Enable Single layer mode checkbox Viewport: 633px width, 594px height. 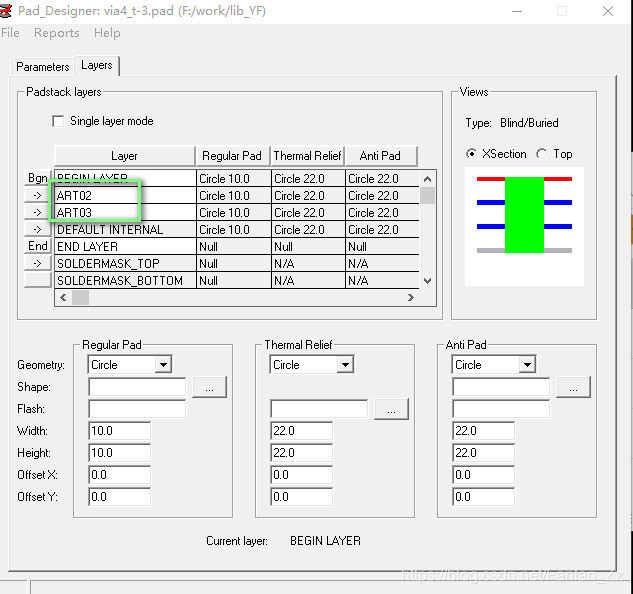[x=58, y=121]
